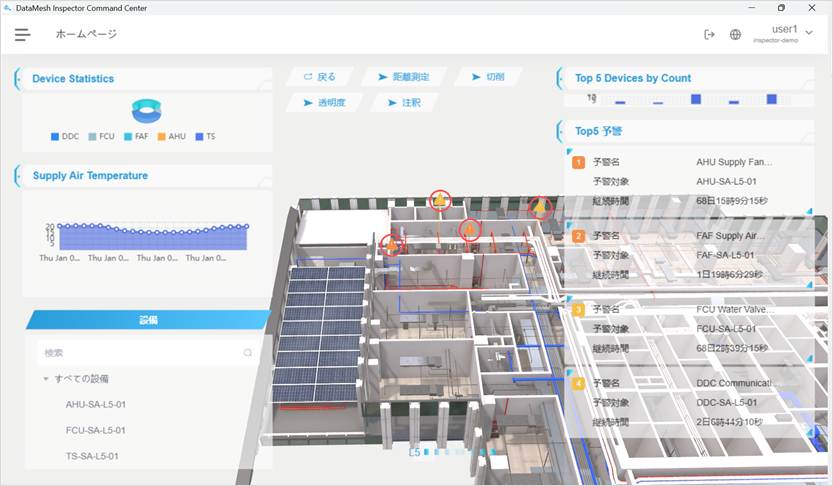The image size is (833, 486).
Task: Click the number 4 alert badge
Action: (578, 383)
